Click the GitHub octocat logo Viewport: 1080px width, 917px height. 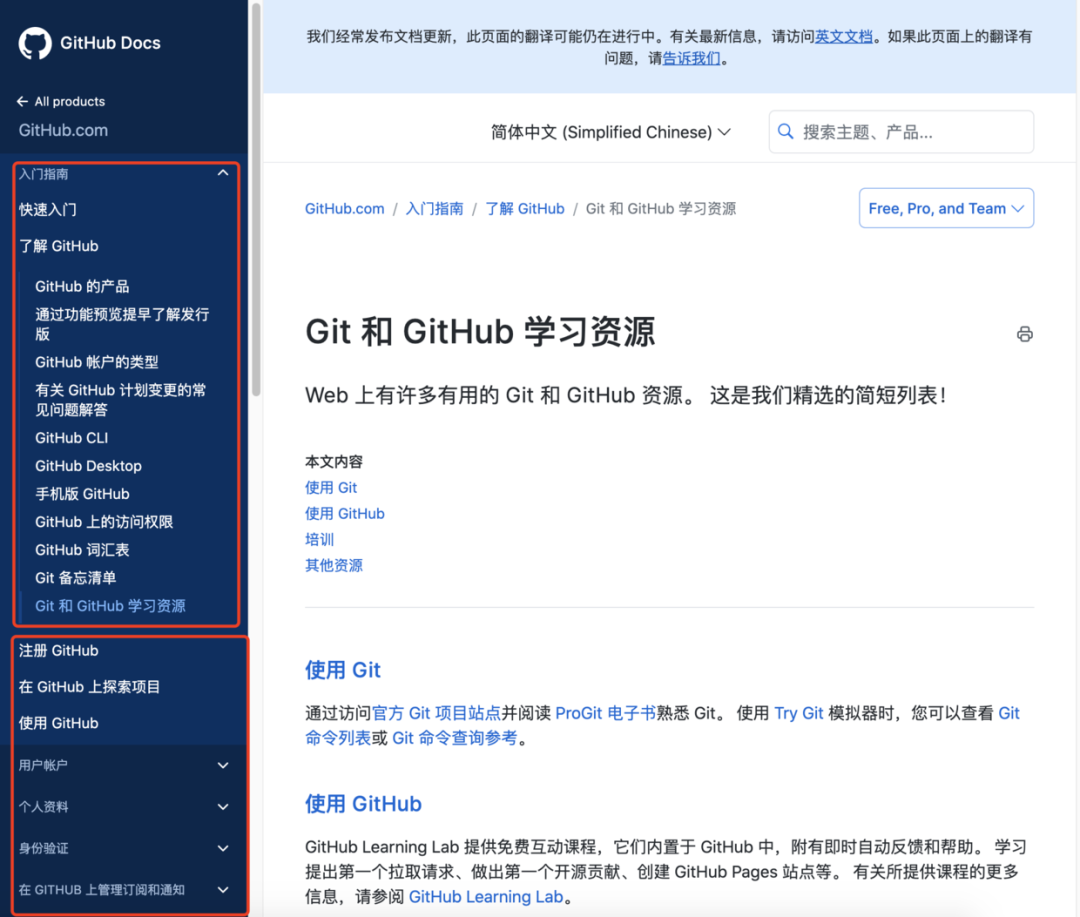point(34,43)
